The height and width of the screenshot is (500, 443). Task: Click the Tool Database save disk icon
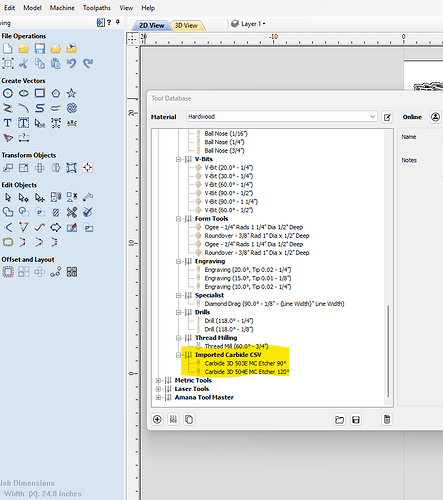click(x=356, y=419)
